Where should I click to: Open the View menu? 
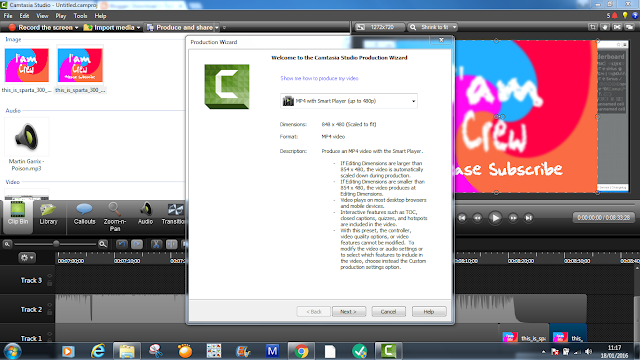(42, 16)
